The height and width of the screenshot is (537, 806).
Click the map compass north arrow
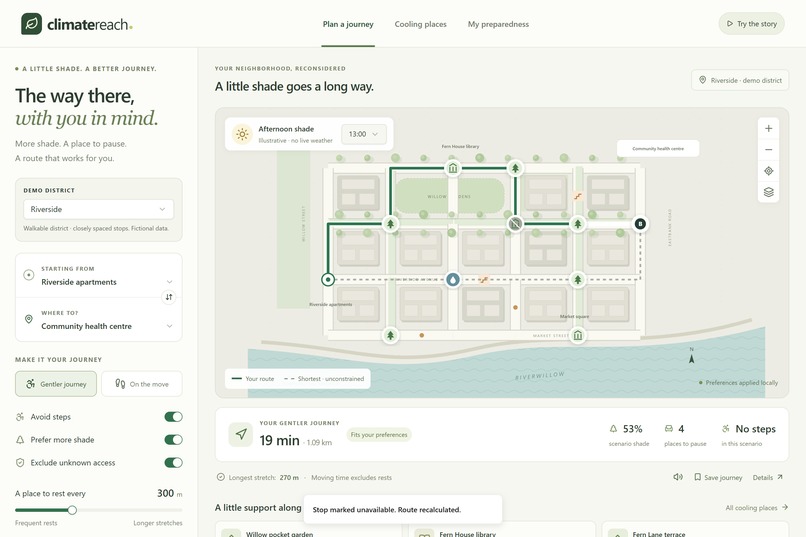(x=691, y=357)
